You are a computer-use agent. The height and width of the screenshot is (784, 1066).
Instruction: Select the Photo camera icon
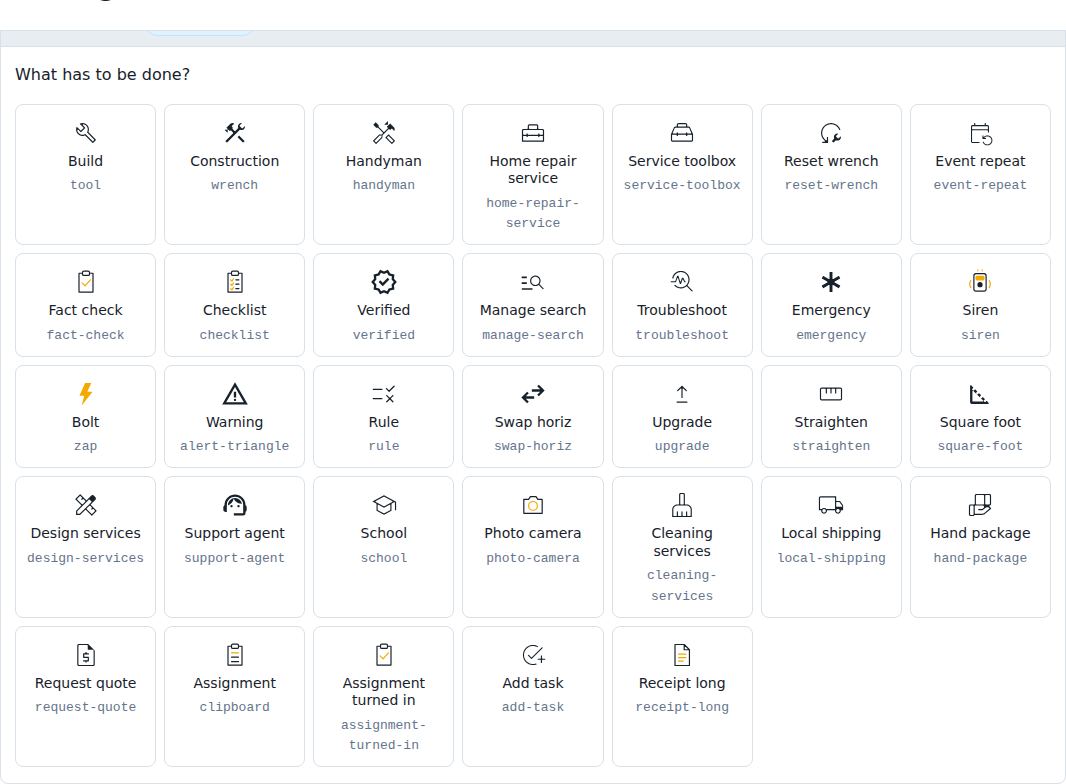click(x=533, y=505)
